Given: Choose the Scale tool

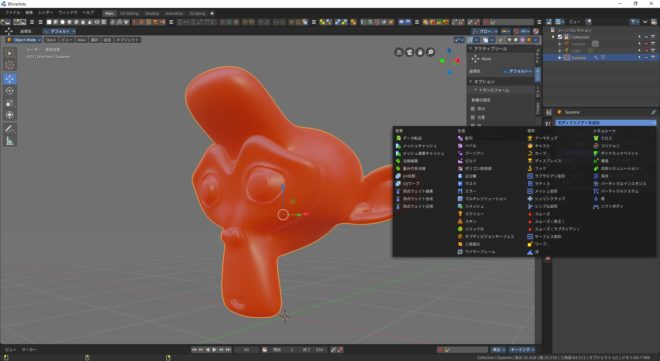Looking at the screenshot, I should click(10, 103).
